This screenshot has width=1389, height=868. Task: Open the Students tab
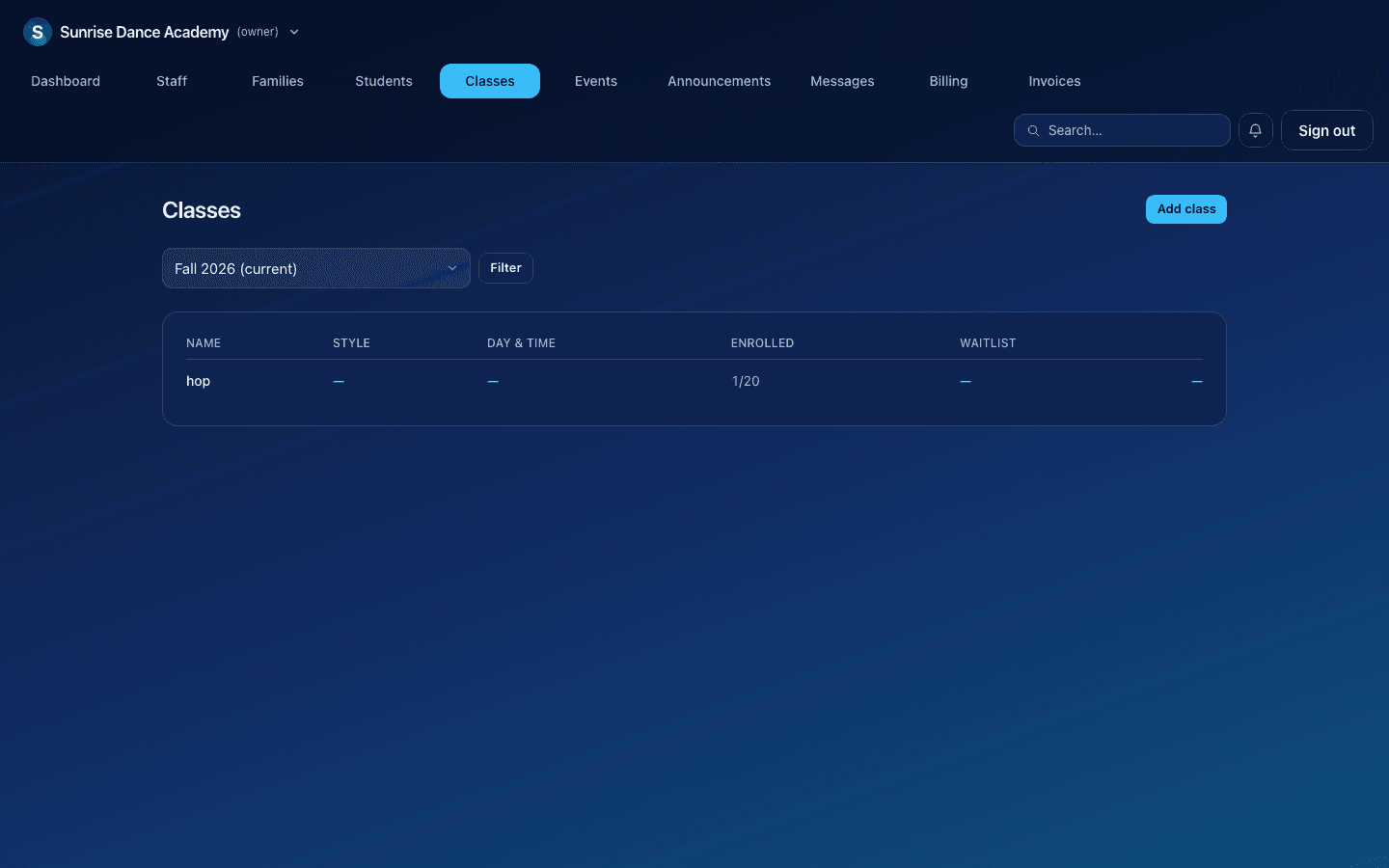[x=384, y=81]
